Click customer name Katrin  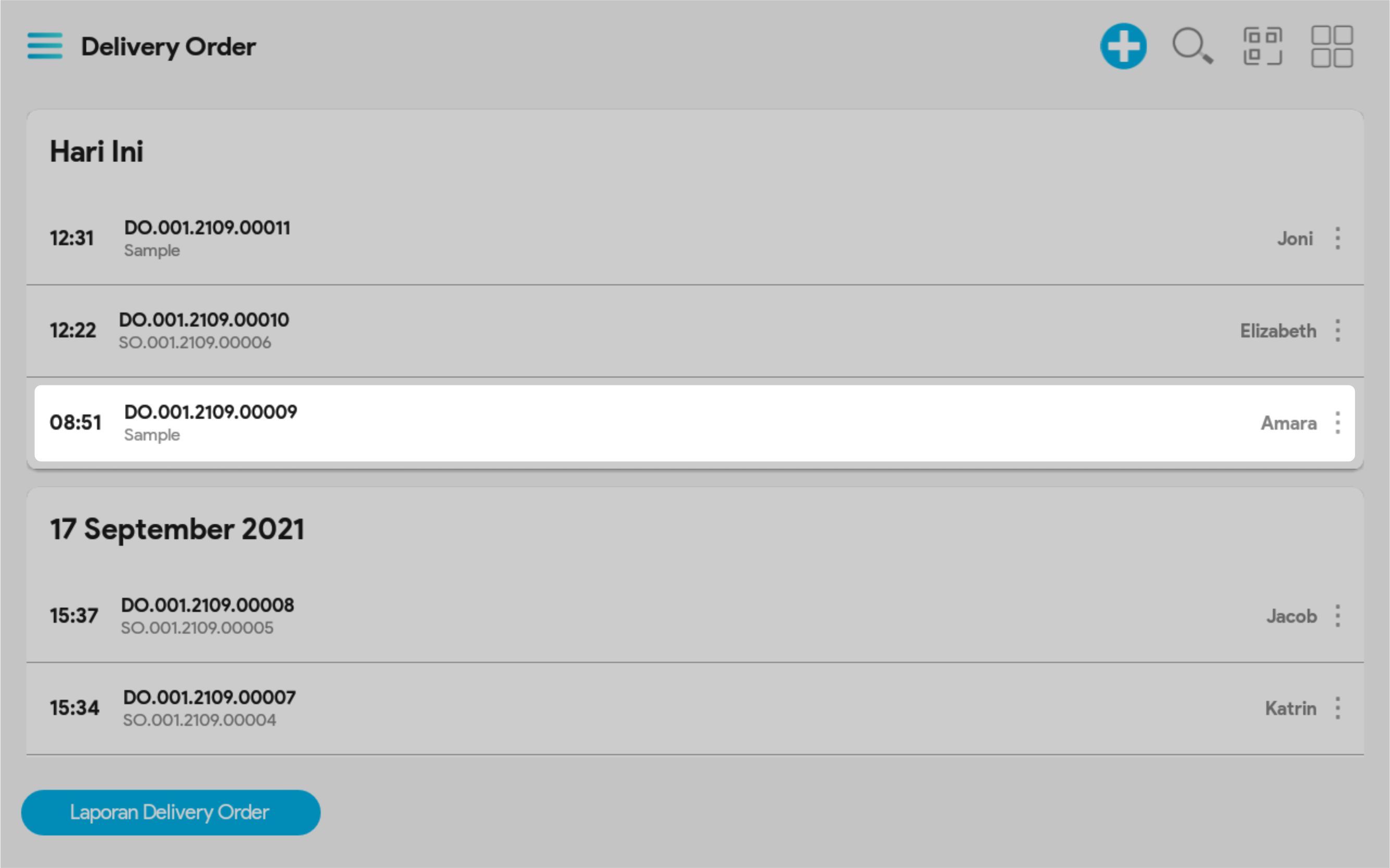tap(1290, 709)
